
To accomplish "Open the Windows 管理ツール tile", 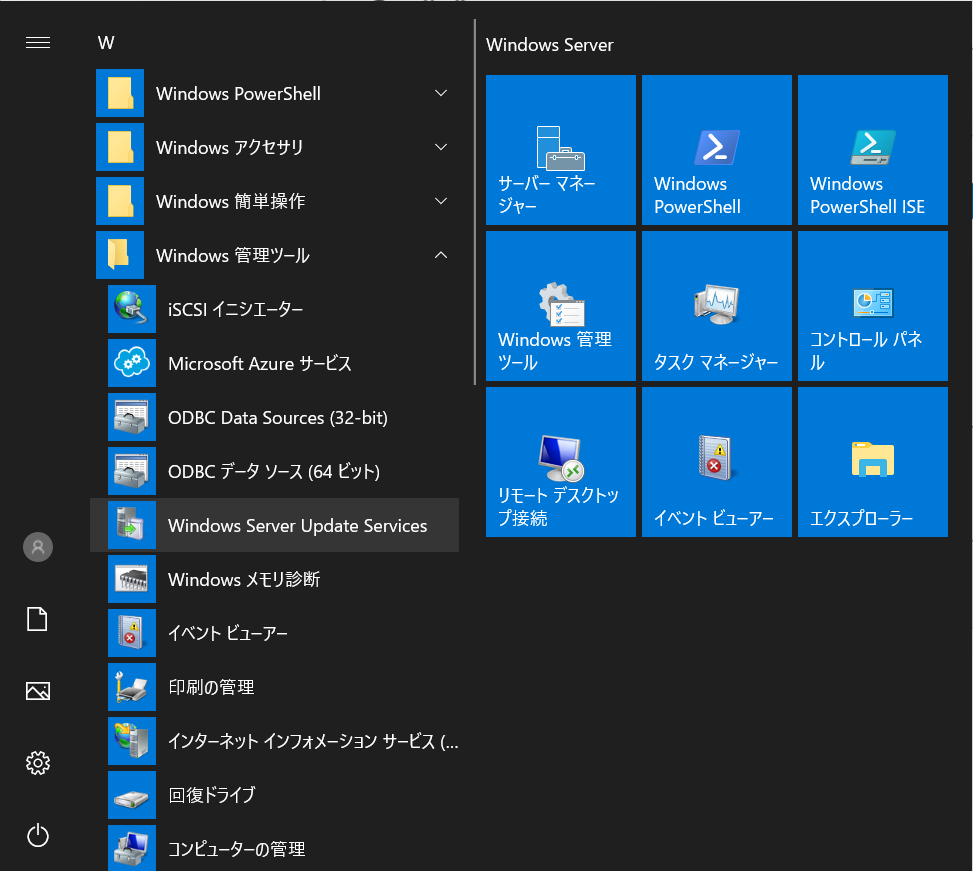I will pyautogui.click(x=561, y=306).
